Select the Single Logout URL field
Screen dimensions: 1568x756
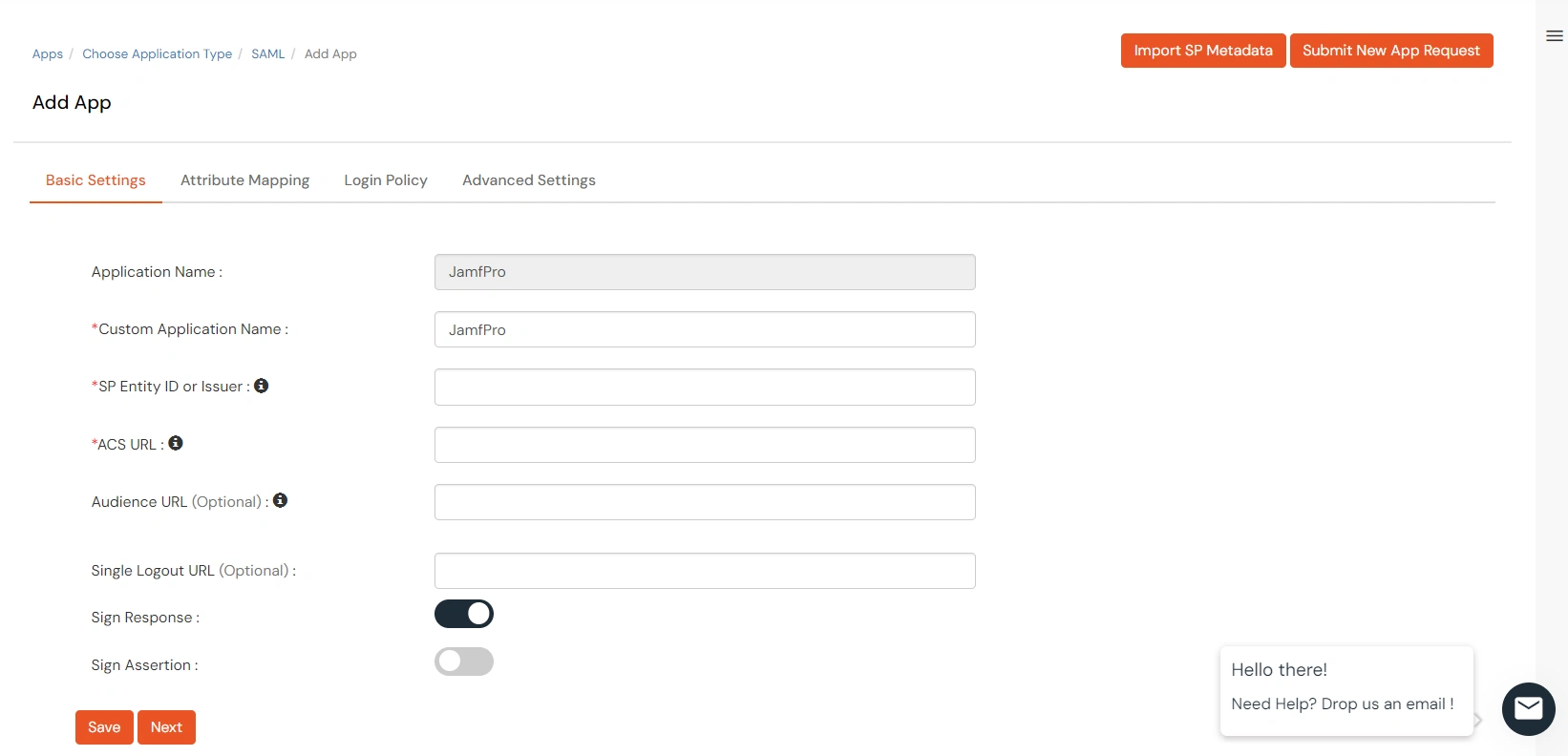click(705, 571)
